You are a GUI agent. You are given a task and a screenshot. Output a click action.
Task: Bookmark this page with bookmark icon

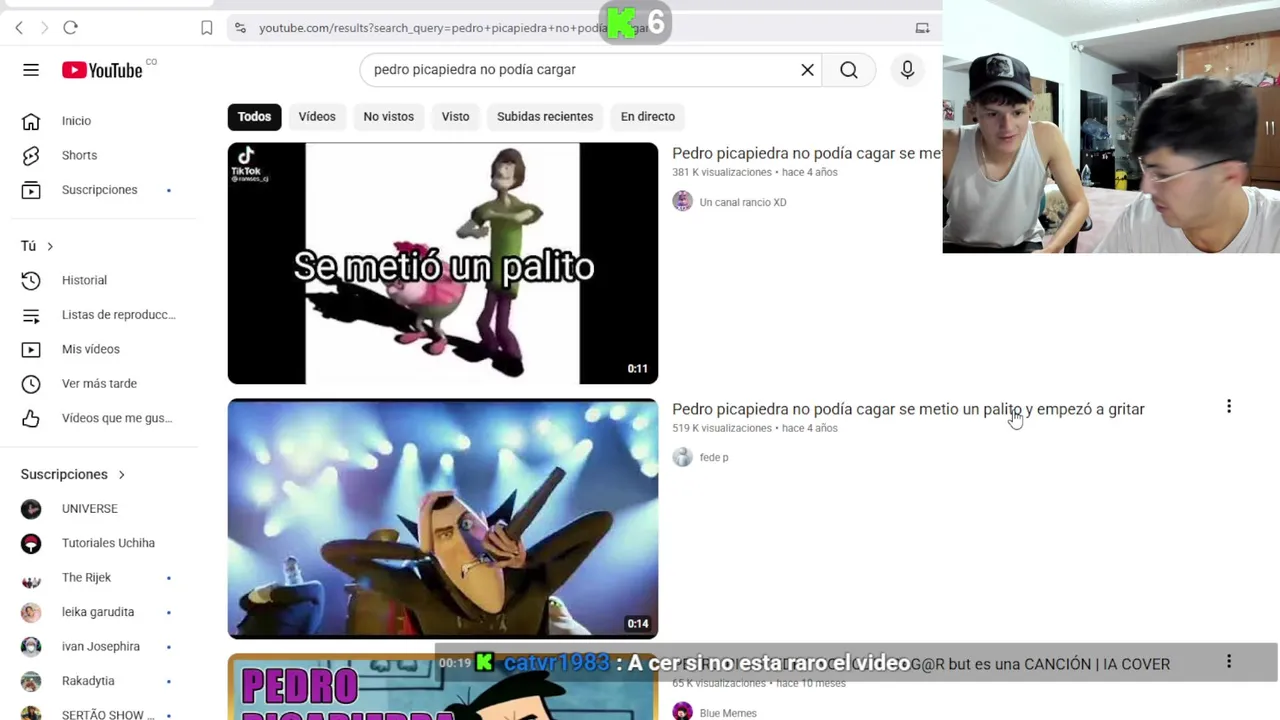(x=206, y=28)
